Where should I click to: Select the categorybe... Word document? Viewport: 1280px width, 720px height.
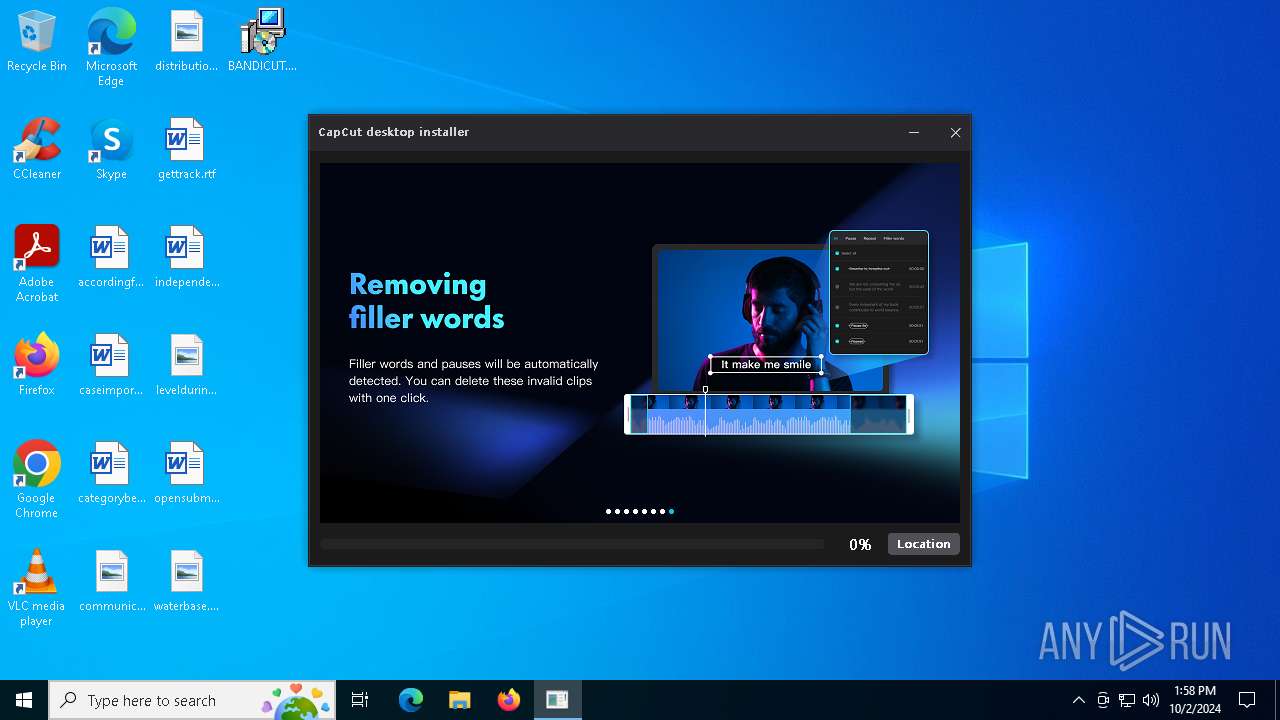(111, 473)
